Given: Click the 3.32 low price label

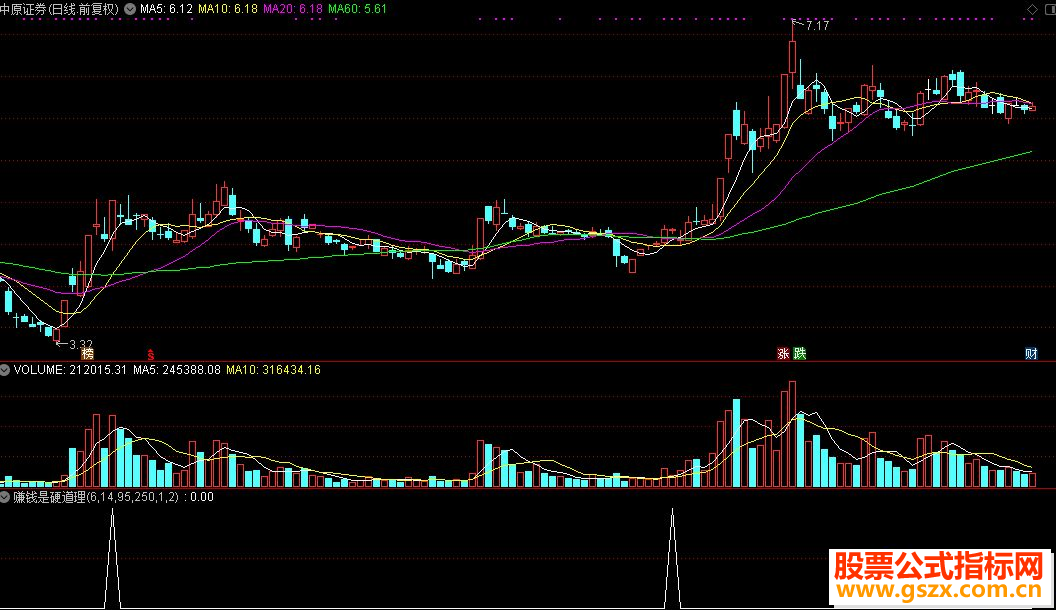Looking at the screenshot, I should coord(81,345).
